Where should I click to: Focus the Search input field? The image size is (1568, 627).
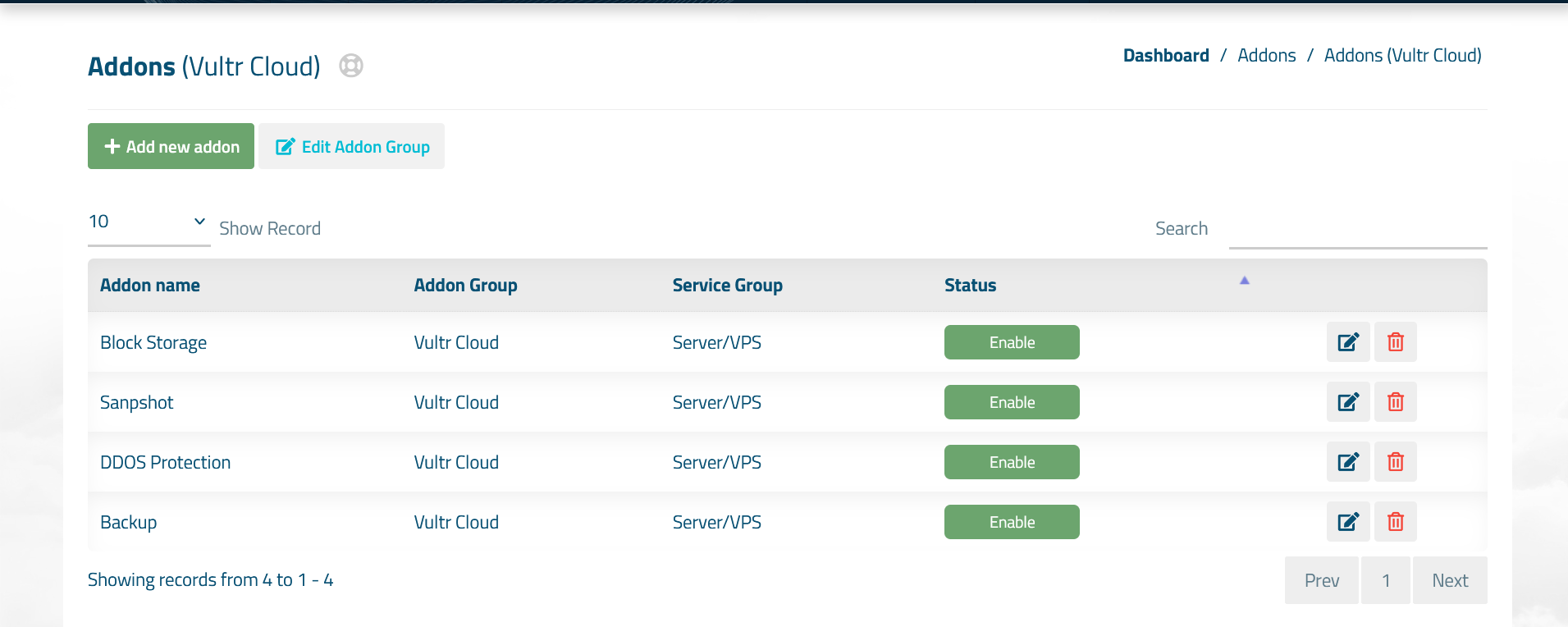tap(1358, 229)
